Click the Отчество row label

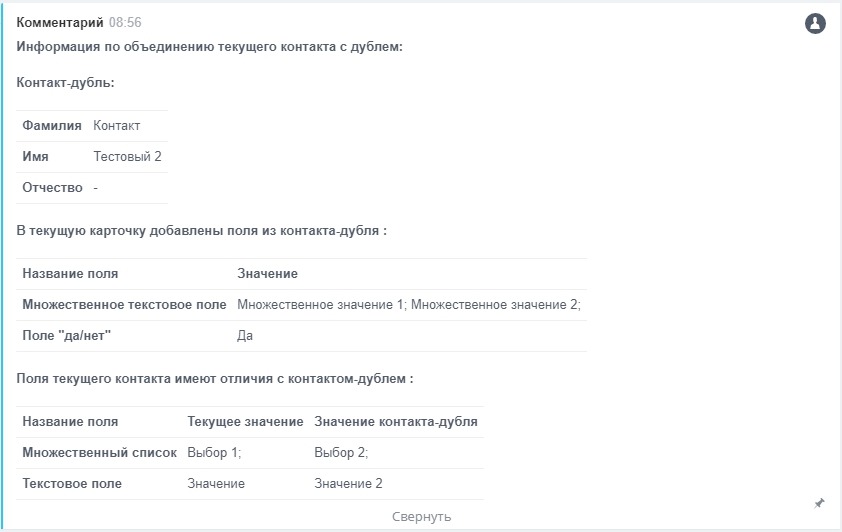pyautogui.click(x=52, y=188)
